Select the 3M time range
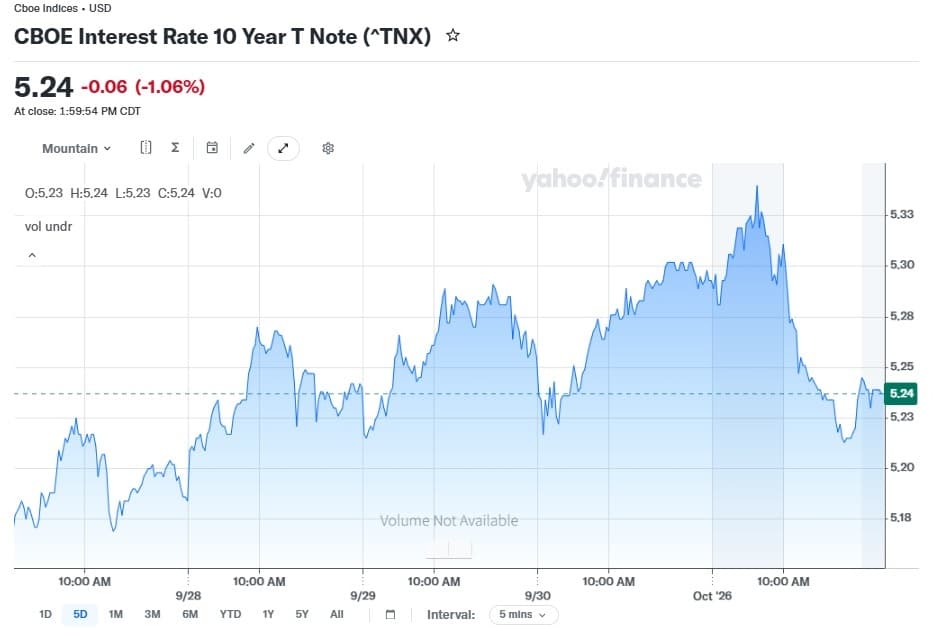Screen dimensions: 933x628 coord(152,614)
